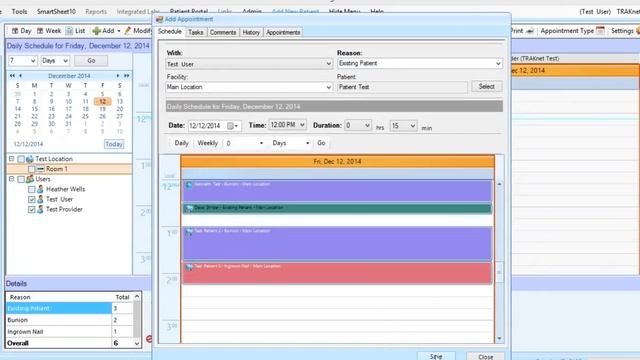The height and width of the screenshot is (360, 640).
Task: Click Today button under mini calendar
Action: click(x=114, y=144)
